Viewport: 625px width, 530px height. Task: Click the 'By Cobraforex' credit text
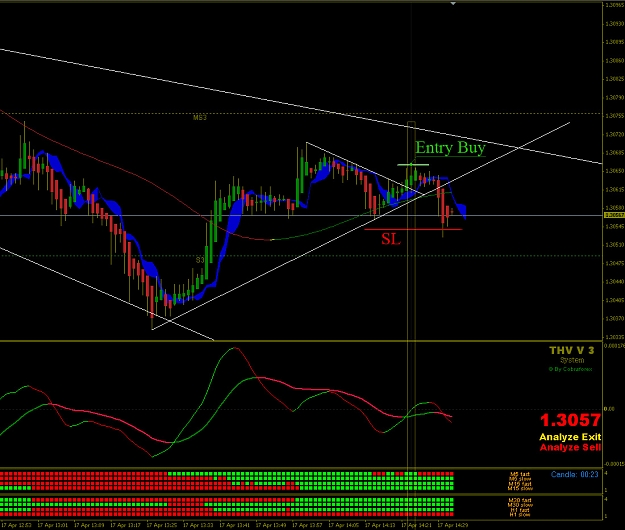click(x=570, y=369)
